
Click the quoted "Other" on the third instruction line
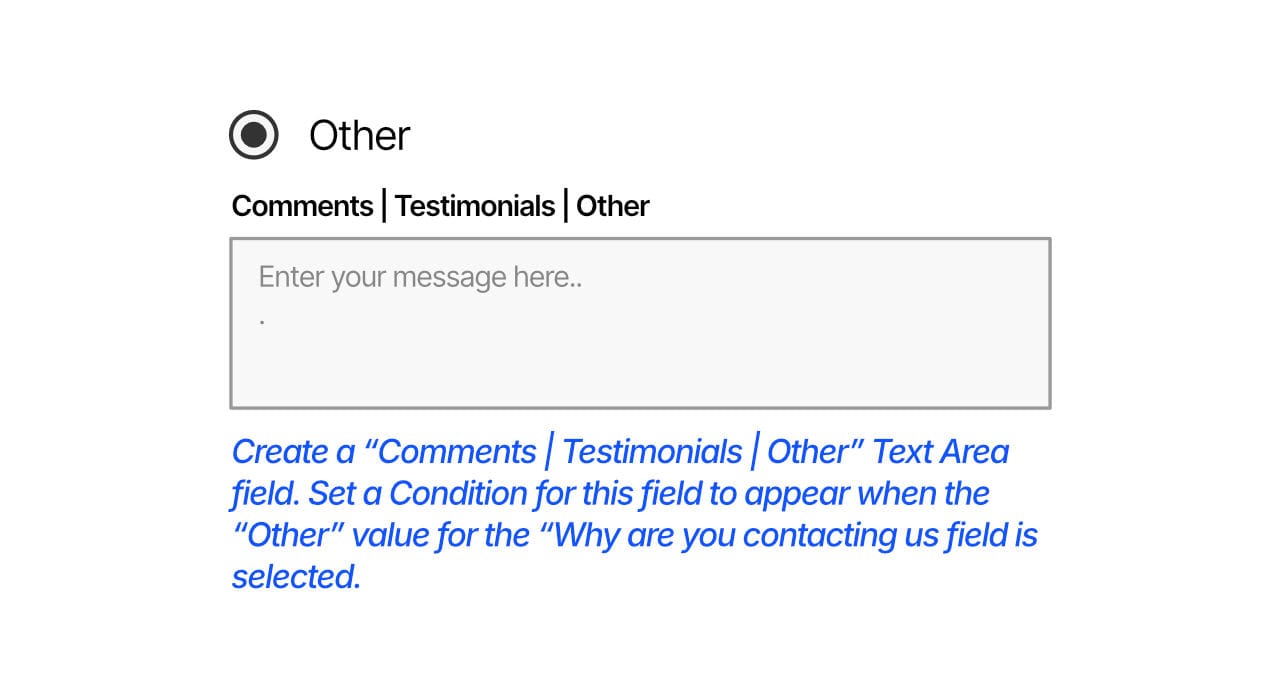tap(289, 536)
